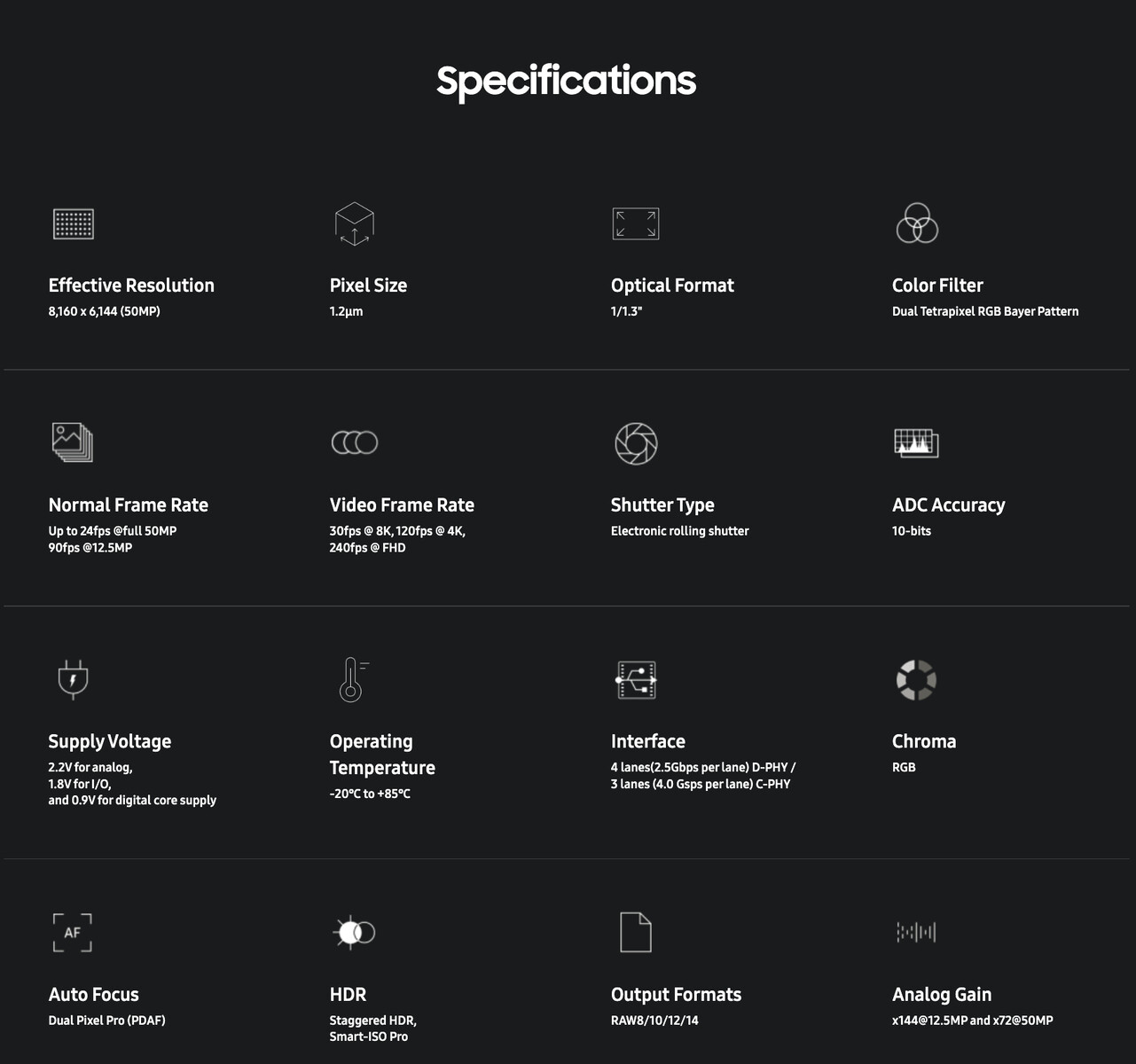Click the HDR sun-and-circle icon
The width and height of the screenshot is (1136, 1064).
354,933
